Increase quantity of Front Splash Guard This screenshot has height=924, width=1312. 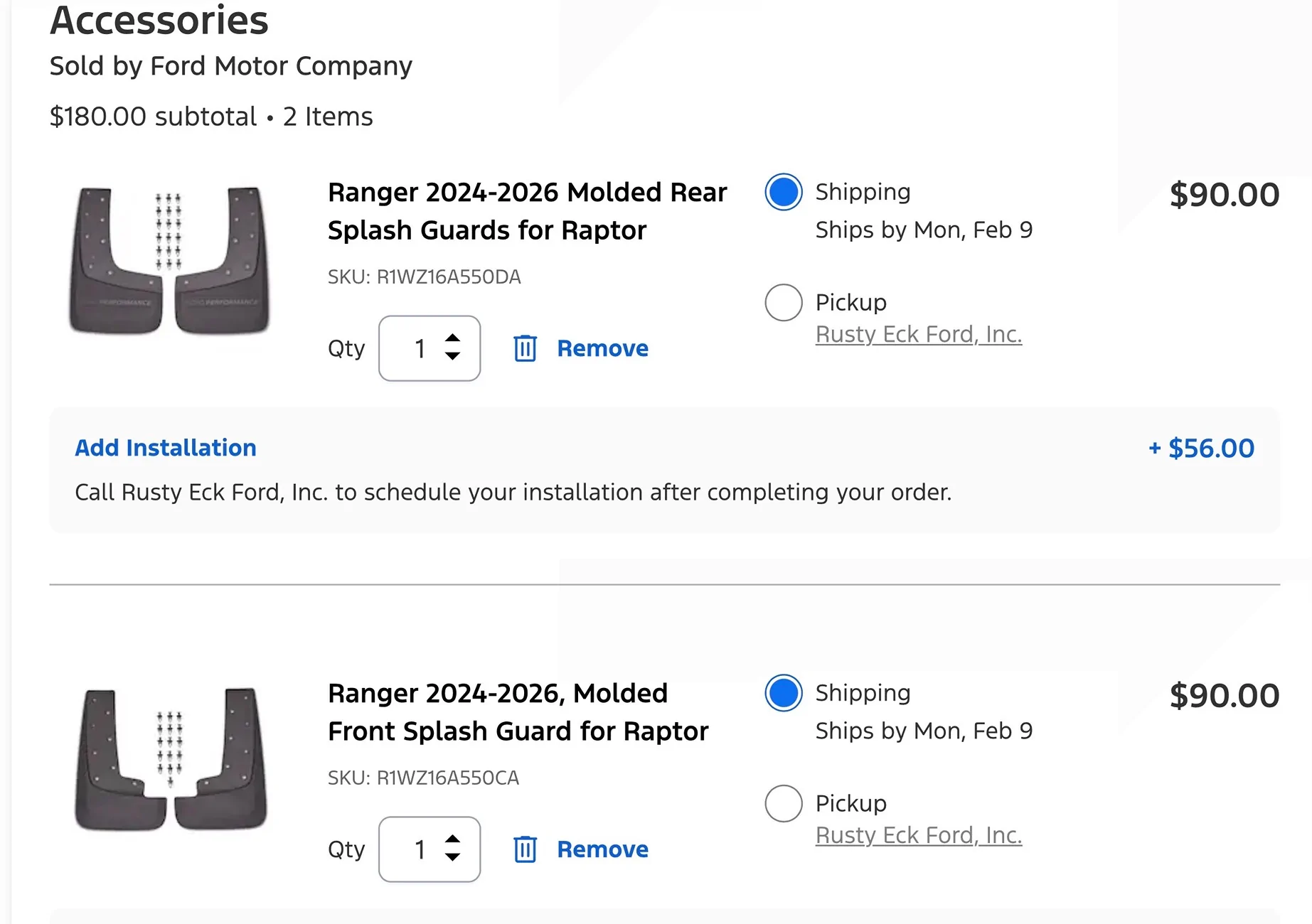coord(452,839)
